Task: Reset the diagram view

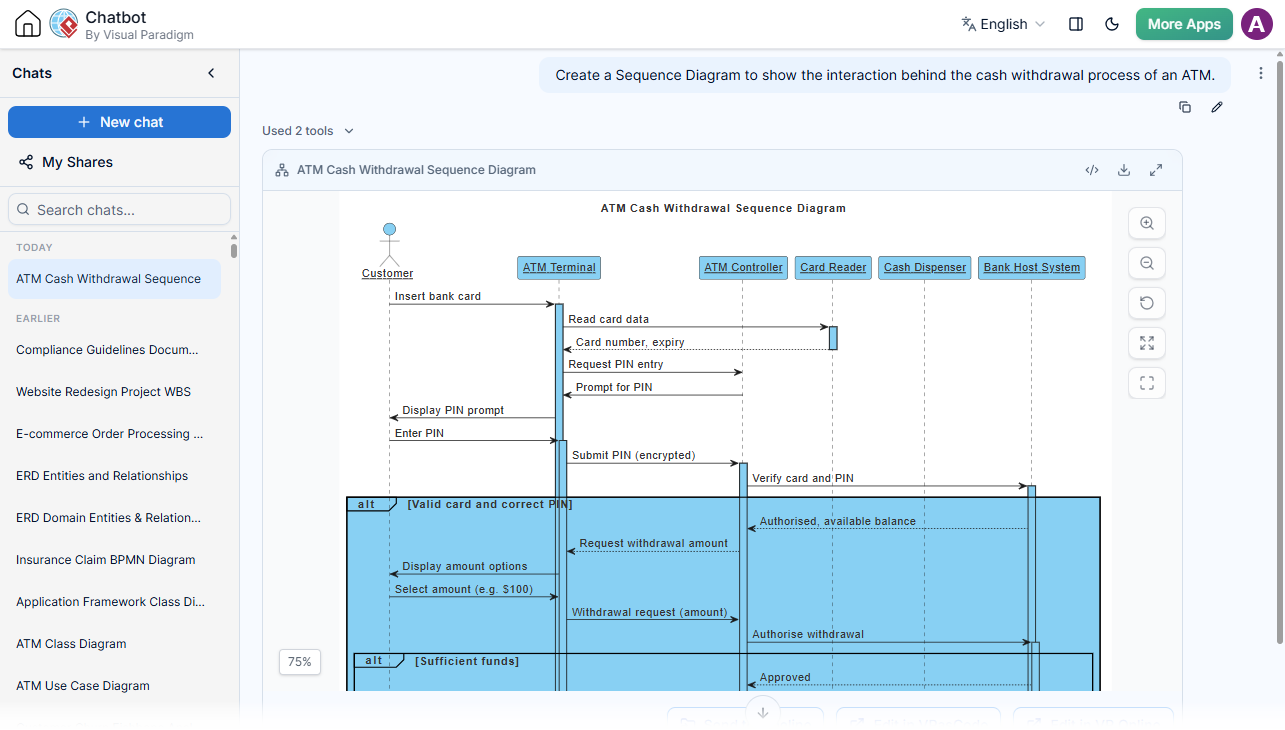Action: (x=1147, y=303)
